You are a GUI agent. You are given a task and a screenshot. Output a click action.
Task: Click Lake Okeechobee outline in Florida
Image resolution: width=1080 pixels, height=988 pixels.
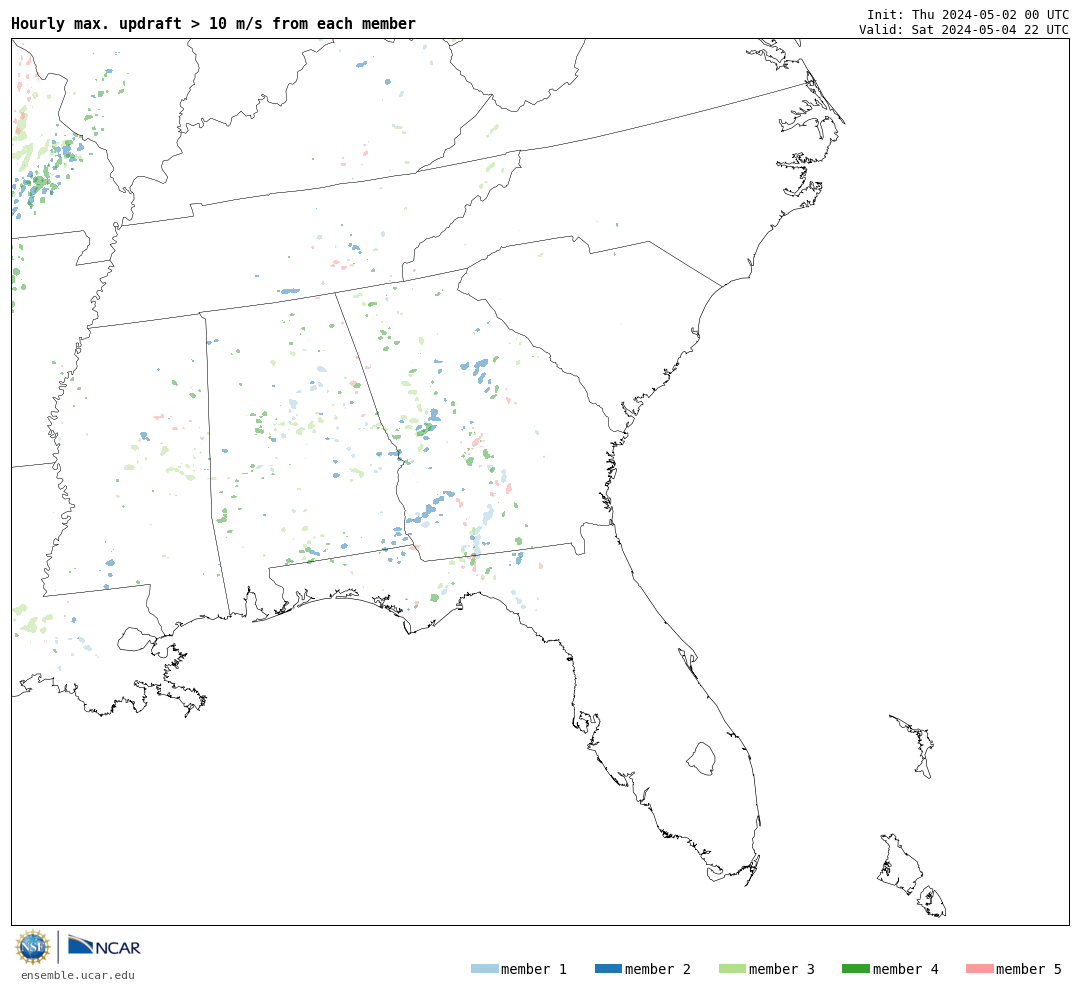(x=701, y=759)
